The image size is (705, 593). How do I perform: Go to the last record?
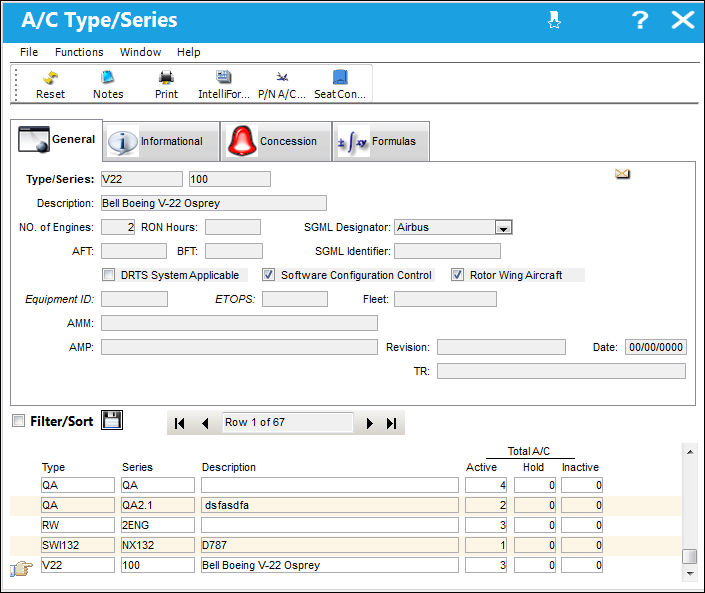[392, 423]
